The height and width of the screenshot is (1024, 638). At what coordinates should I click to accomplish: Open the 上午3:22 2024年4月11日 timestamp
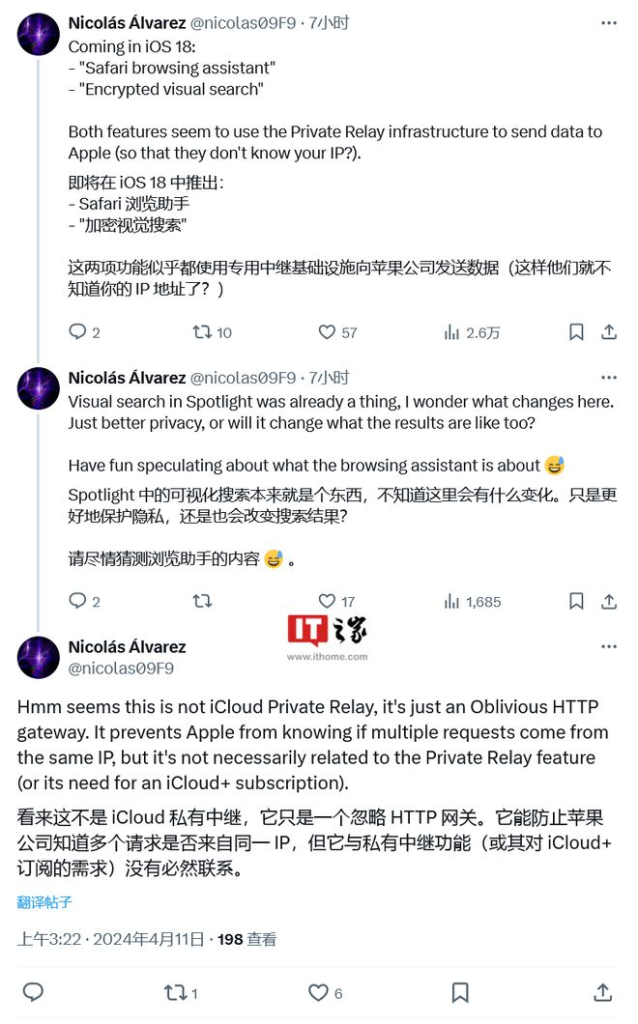pyautogui.click(x=110, y=939)
